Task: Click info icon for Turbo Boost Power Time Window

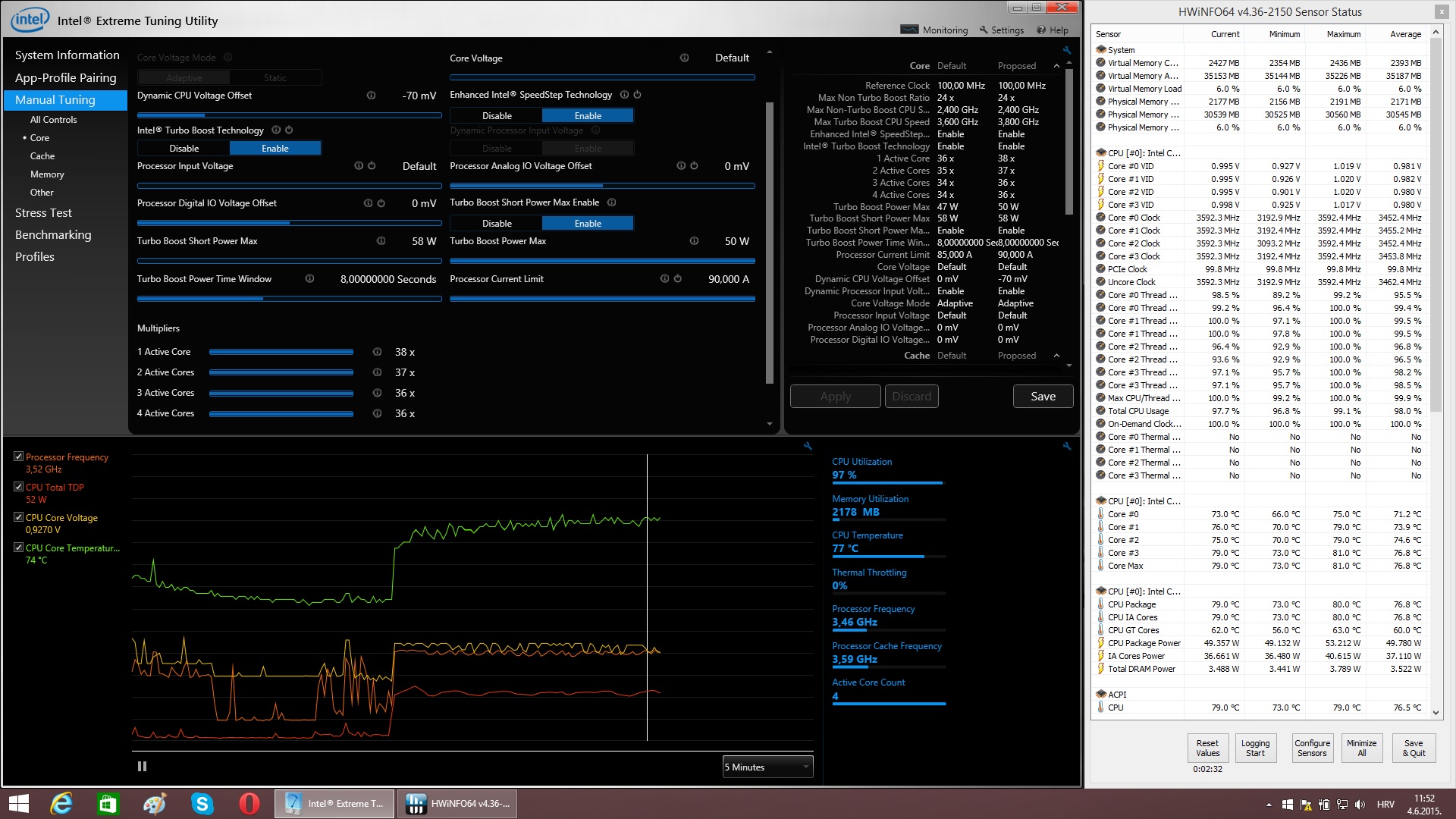Action: [309, 279]
